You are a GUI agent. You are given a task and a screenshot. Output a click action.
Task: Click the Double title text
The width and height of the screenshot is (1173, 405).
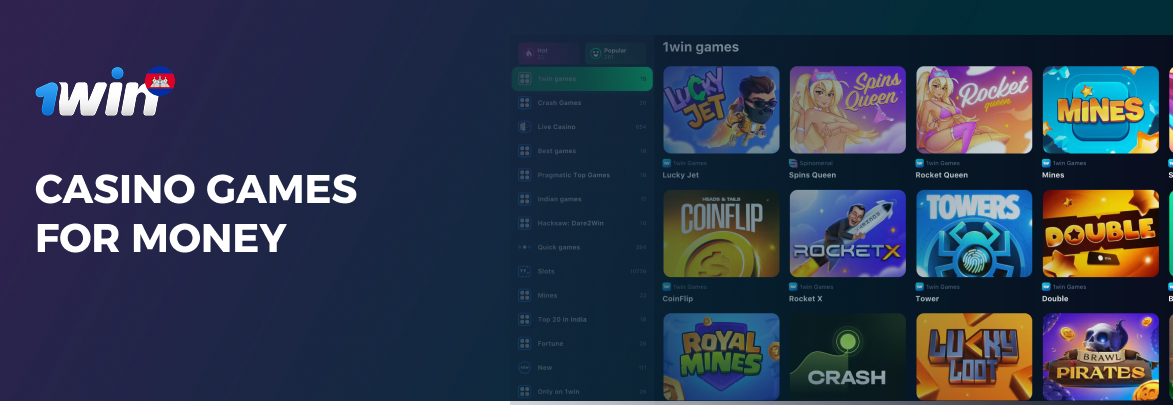pyautogui.click(x=1055, y=299)
